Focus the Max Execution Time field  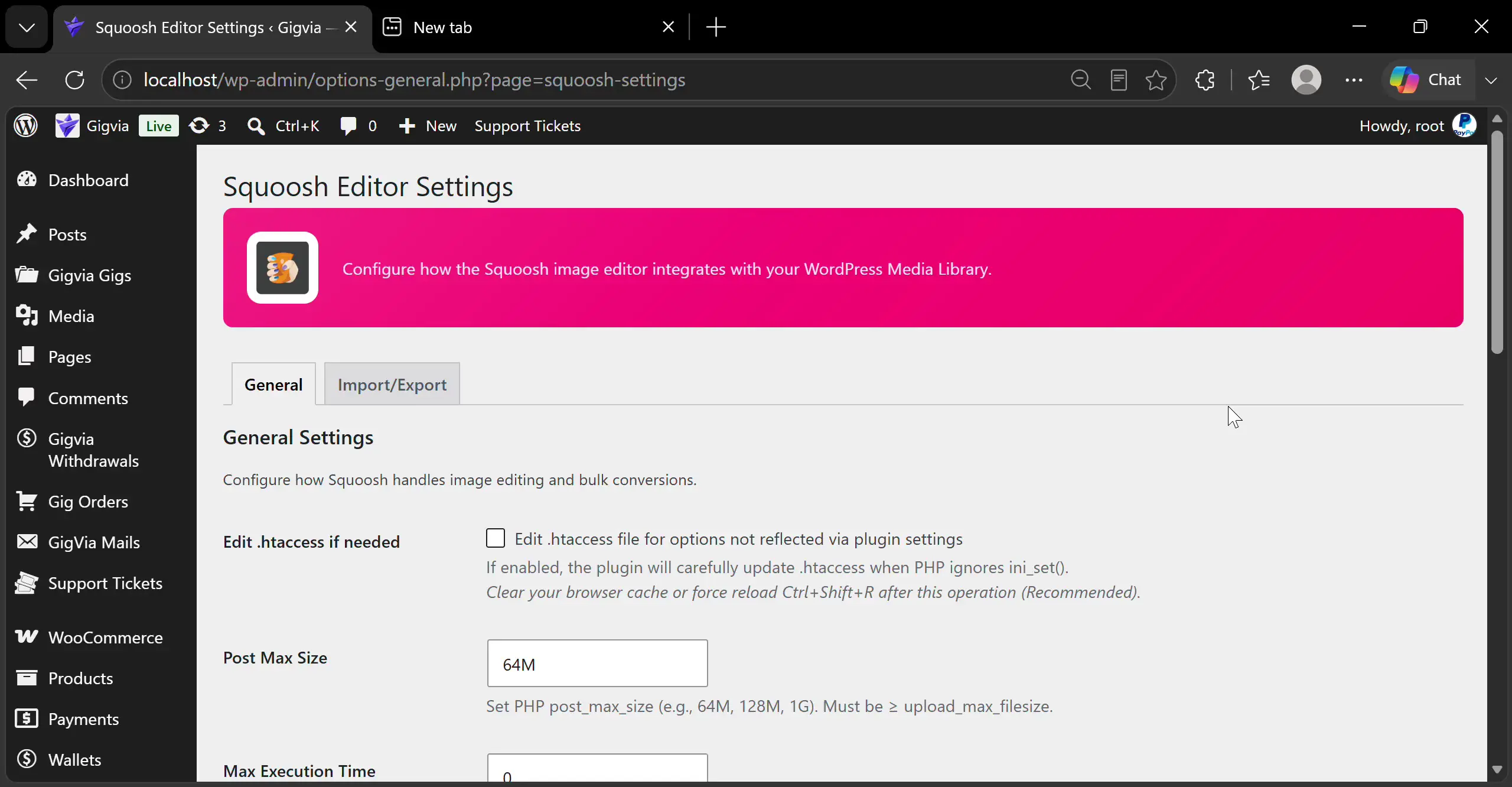point(597,768)
